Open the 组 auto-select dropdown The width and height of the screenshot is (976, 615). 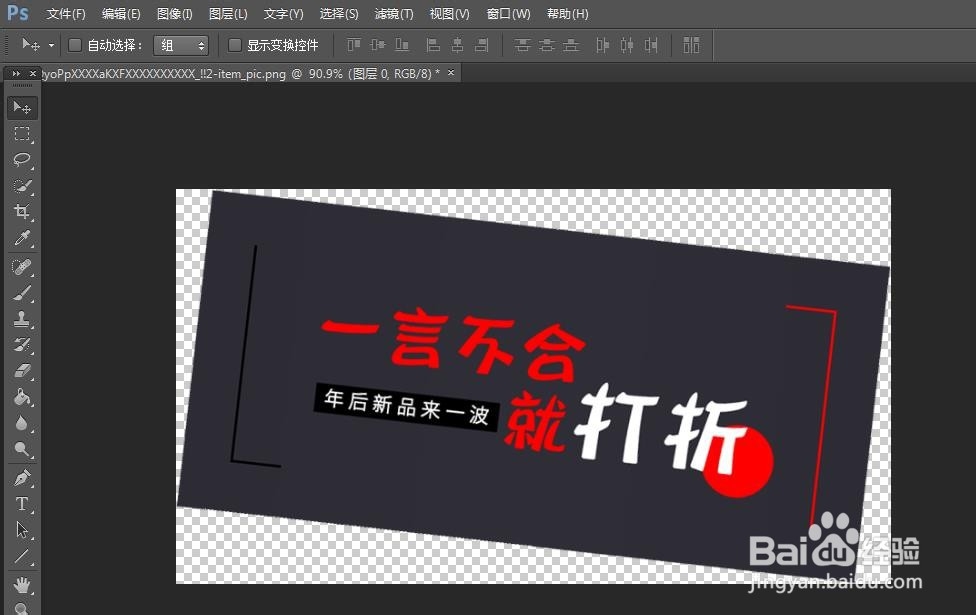pos(181,44)
